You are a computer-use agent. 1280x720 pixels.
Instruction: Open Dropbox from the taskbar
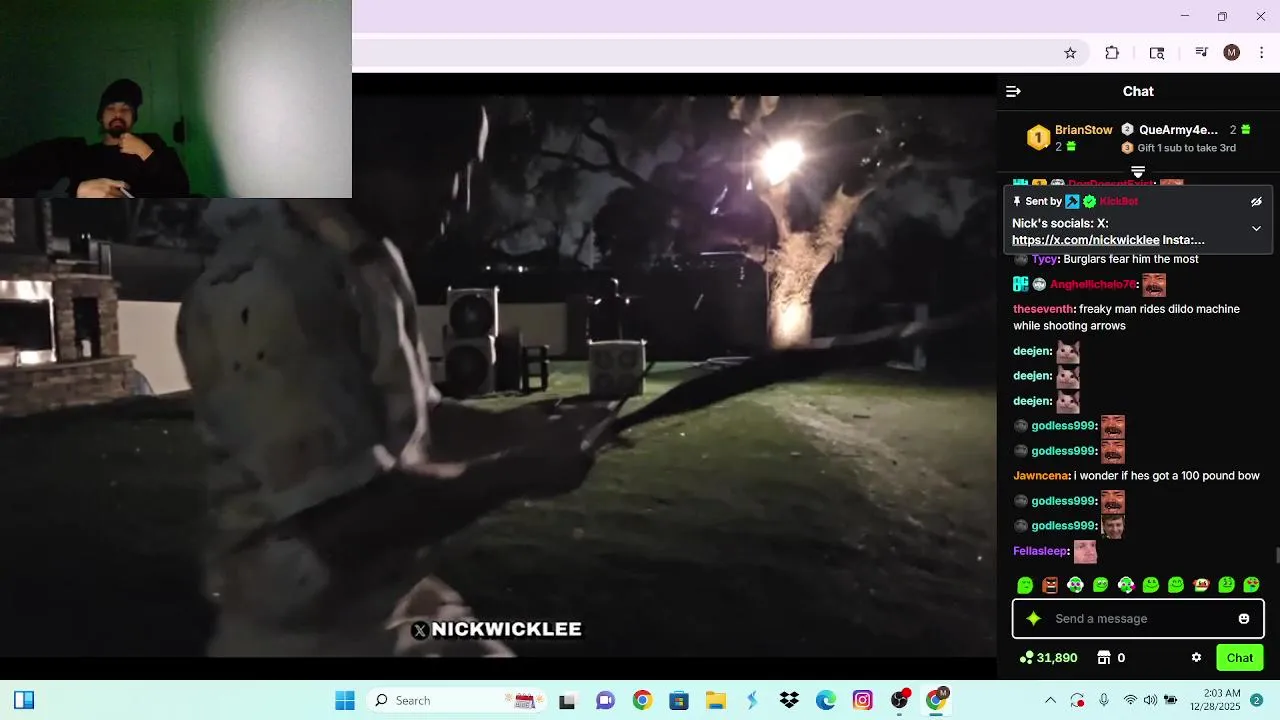point(789,700)
